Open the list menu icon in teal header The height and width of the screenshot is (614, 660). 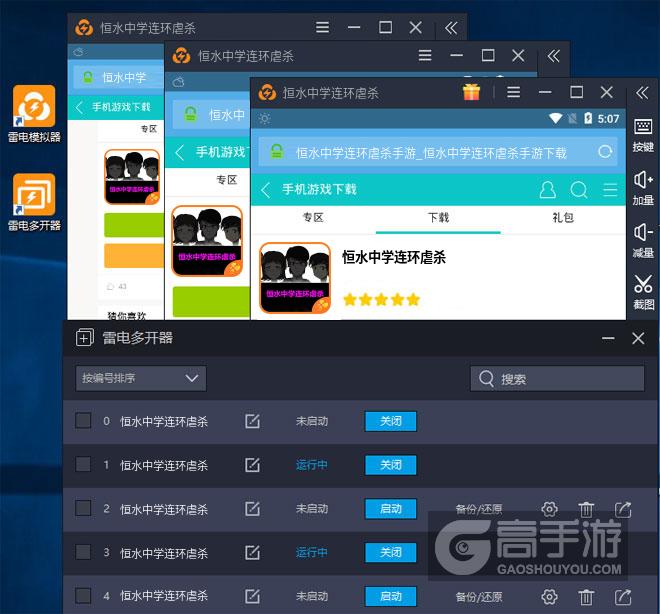[610, 190]
